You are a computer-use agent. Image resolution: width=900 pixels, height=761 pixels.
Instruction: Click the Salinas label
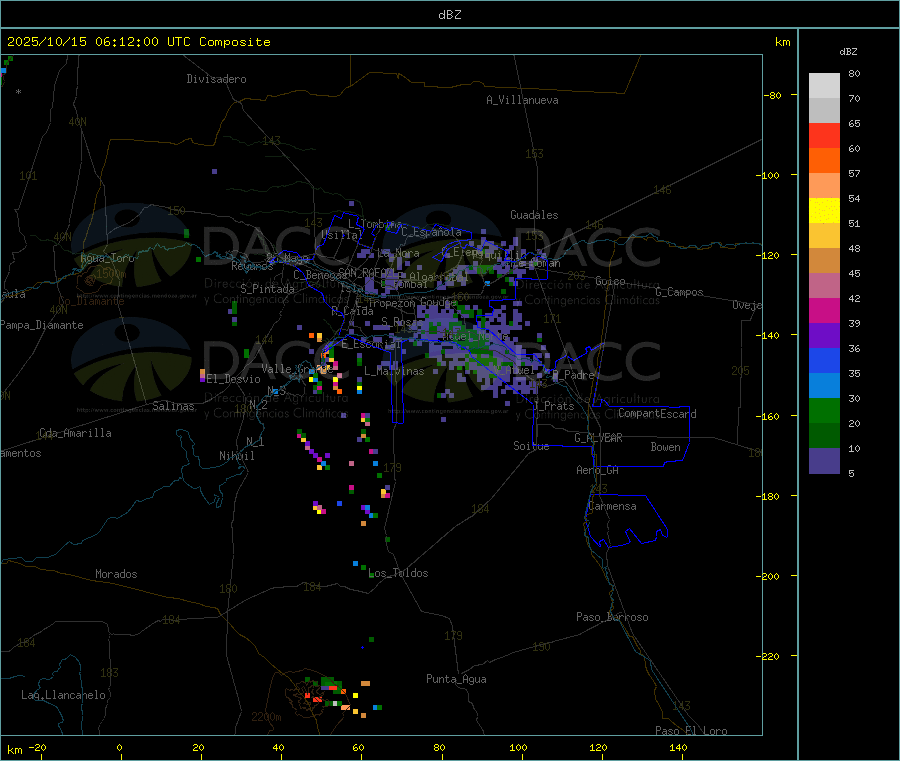[173, 406]
